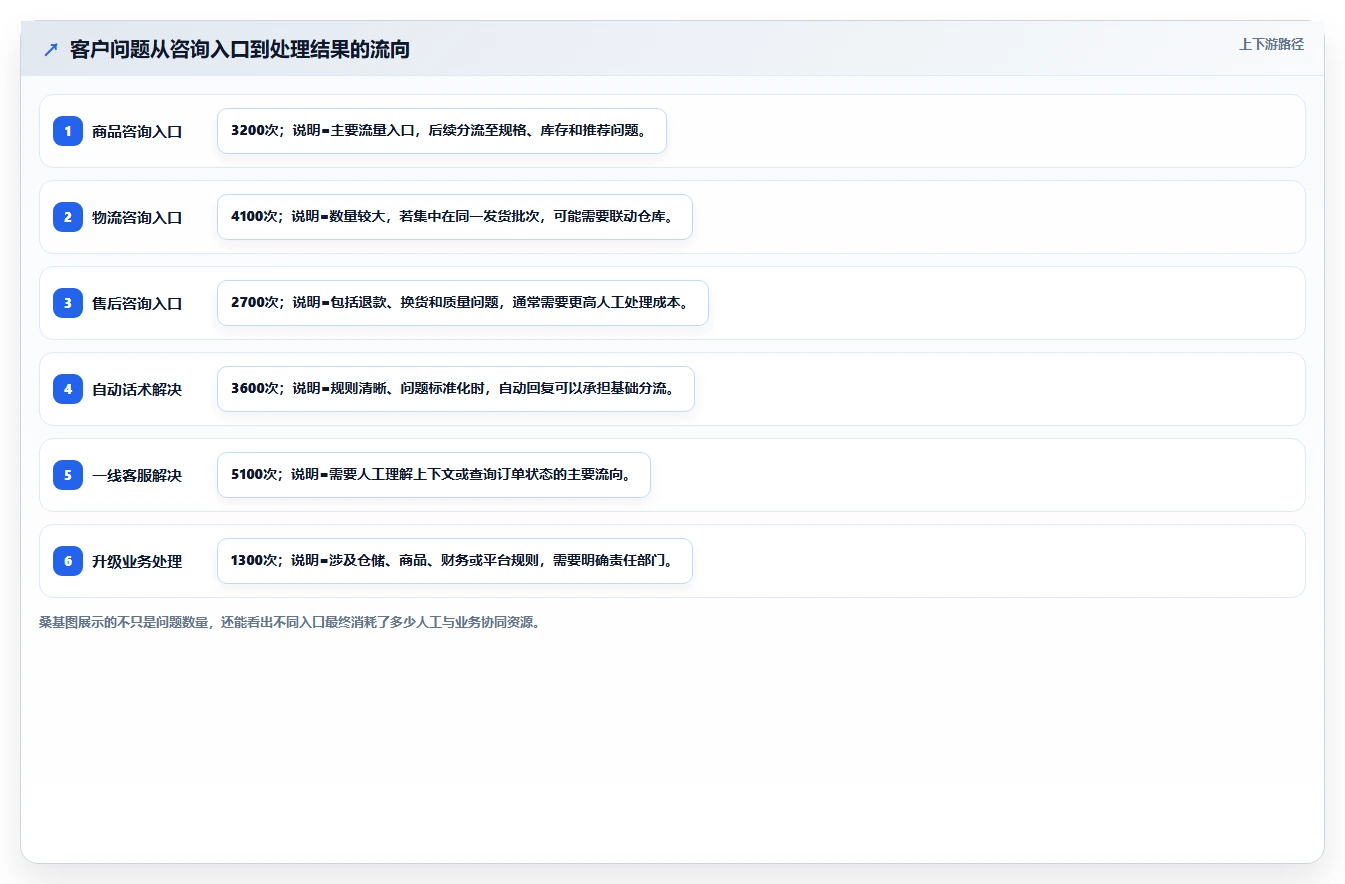Select the 自动话术解决 label
This screenshot has height=884, width=1345.
137,389
